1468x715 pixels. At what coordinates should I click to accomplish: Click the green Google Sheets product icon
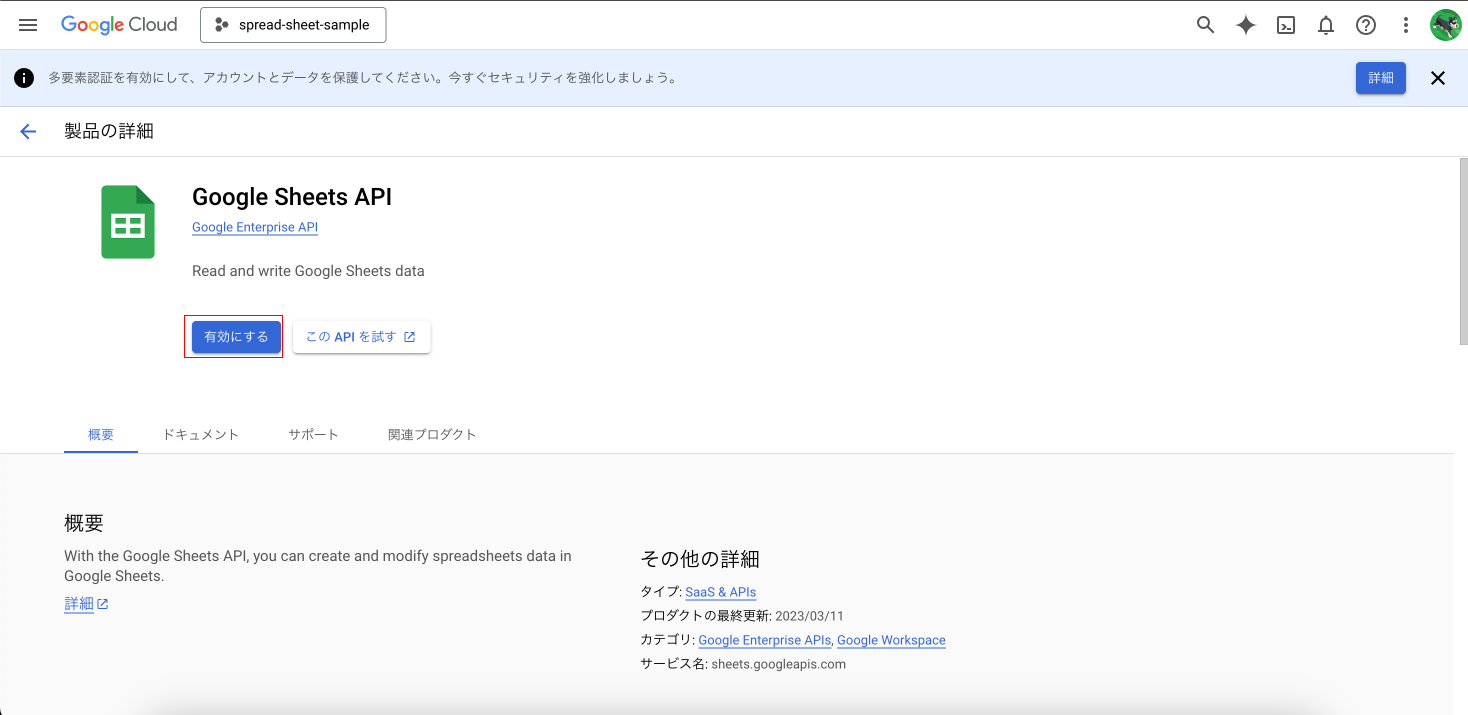[x=128, y=222]
